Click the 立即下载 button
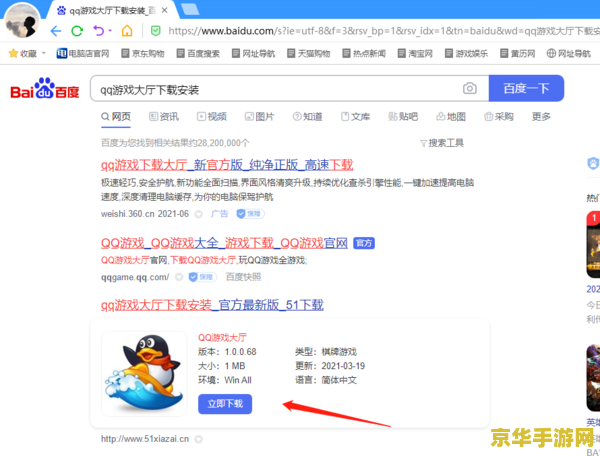Screen dimensions: 600x456 225,404
